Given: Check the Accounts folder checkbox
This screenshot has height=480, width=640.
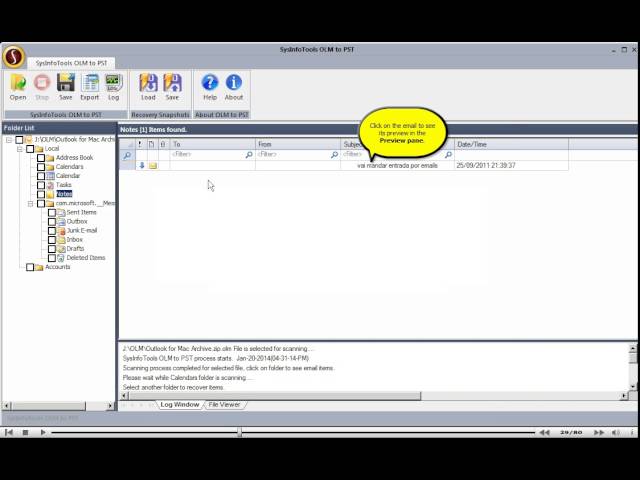Looking at the screenshot, I should (x=30, y=267).
